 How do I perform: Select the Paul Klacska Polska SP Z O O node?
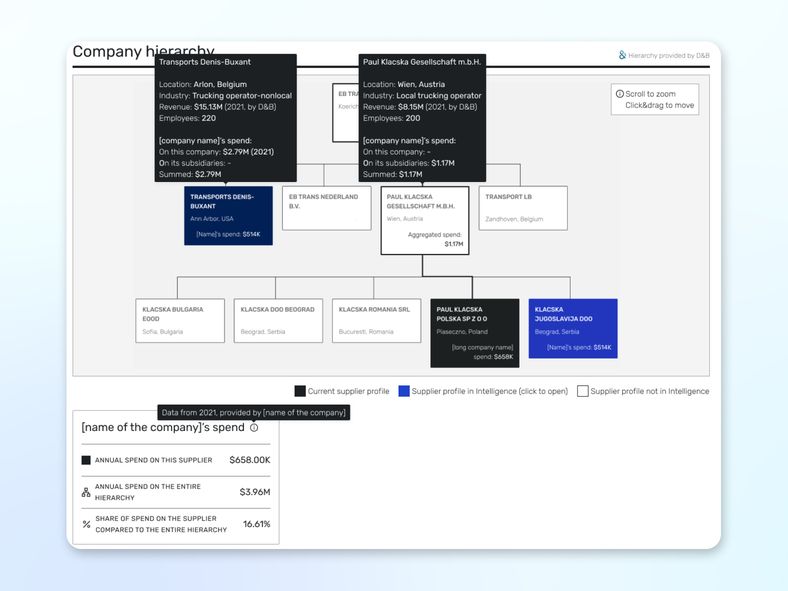475,333
